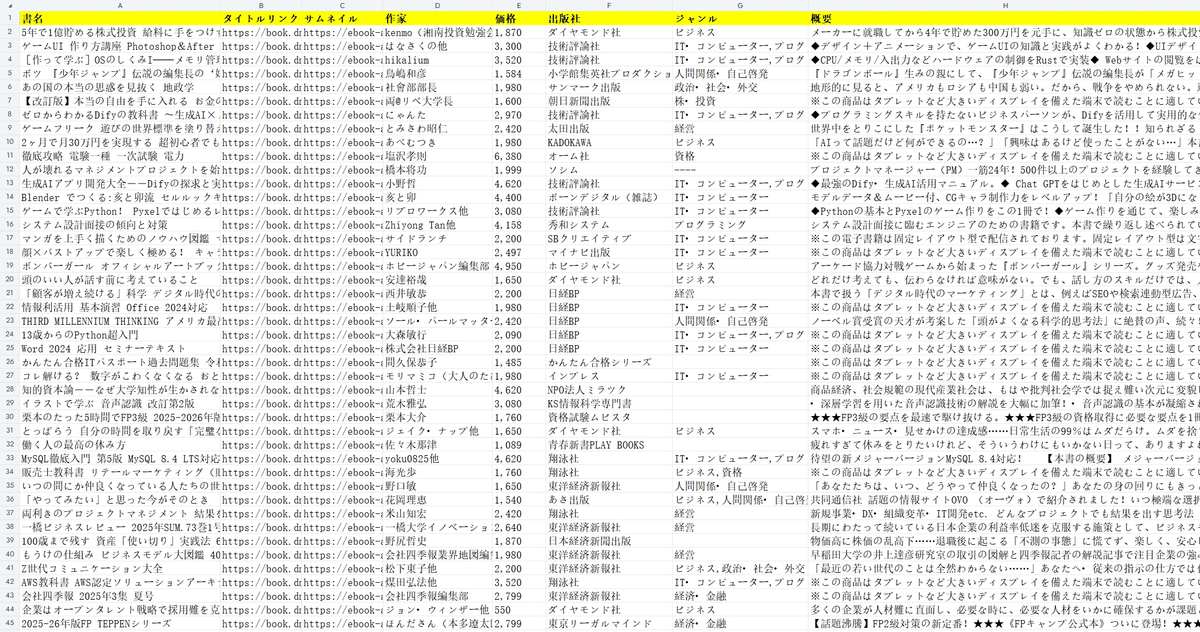The image size is (1200, 632).
Task: Click the タイトルリンク header cell
Action: [261, 19]
